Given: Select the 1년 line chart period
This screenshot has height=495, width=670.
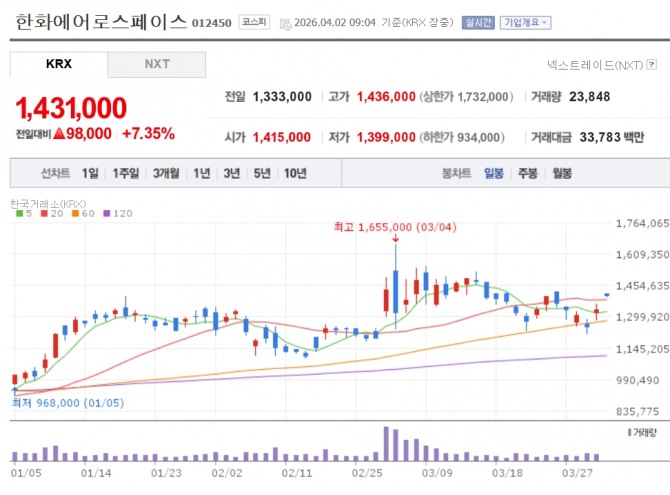Looking at the screenshot, I should point(202,173).
